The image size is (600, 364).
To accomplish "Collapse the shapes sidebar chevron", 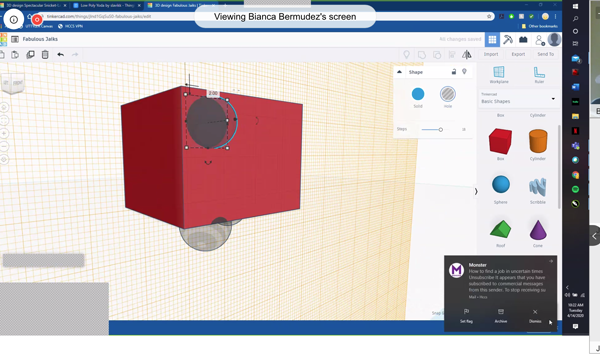I will (x=476, y=191).
